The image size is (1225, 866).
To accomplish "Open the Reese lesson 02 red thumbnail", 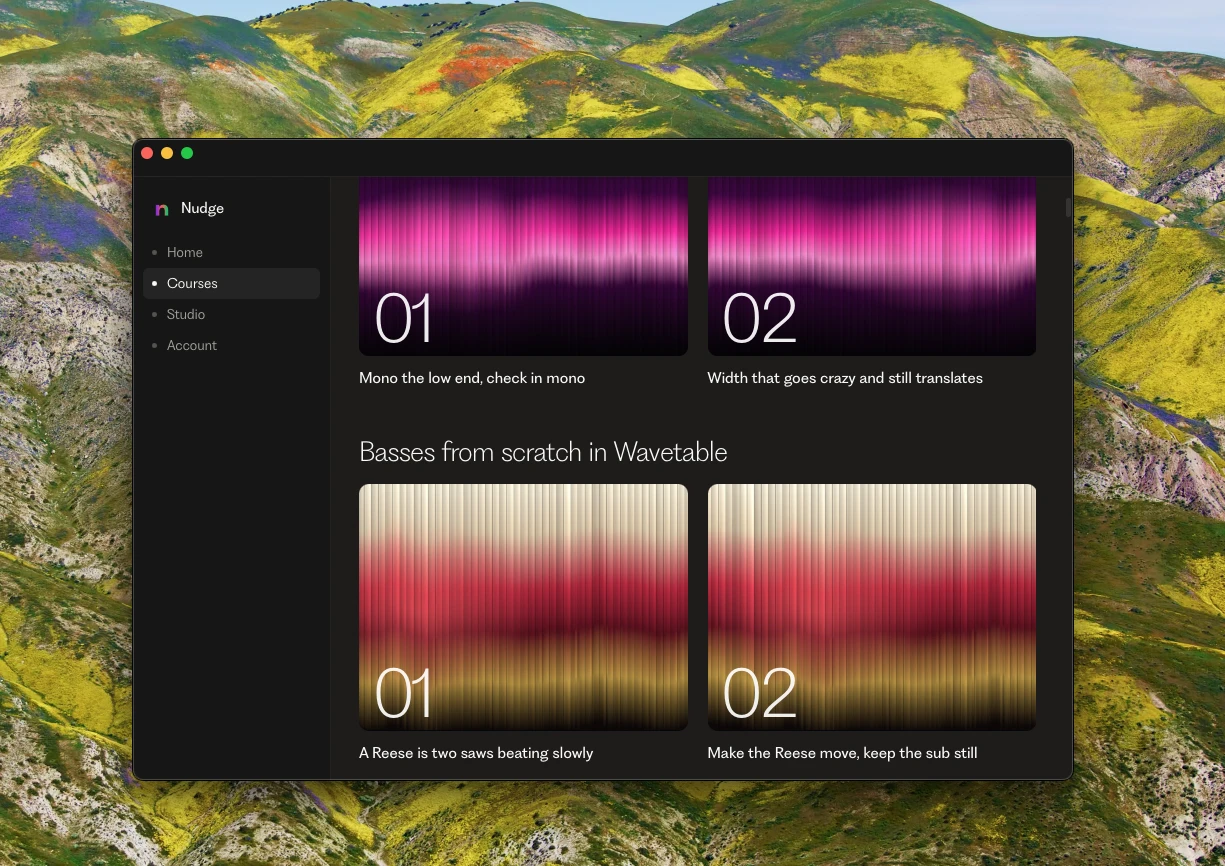I will tap(872, 607).
